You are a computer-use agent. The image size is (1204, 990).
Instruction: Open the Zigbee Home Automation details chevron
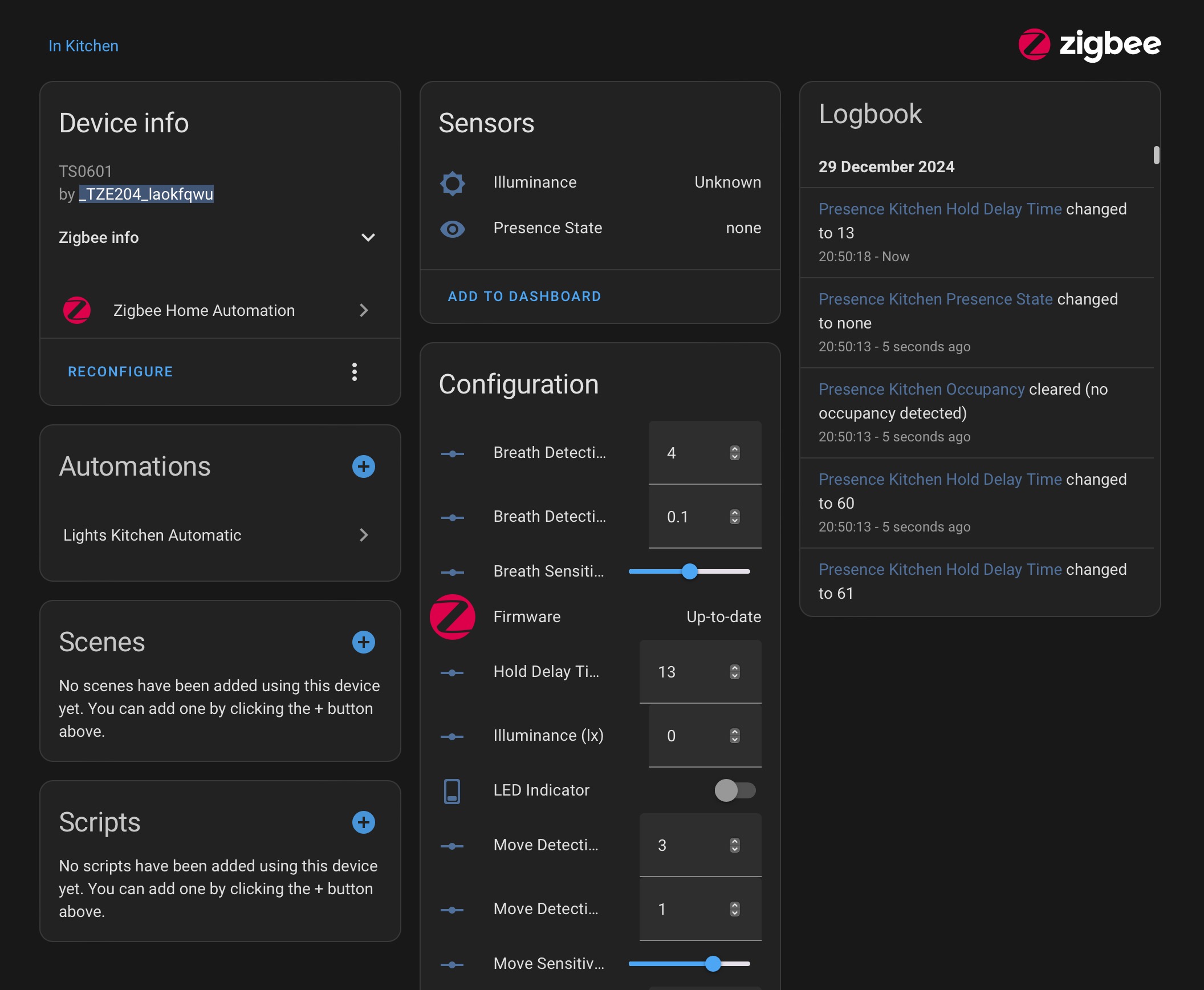tap(364, 310)
